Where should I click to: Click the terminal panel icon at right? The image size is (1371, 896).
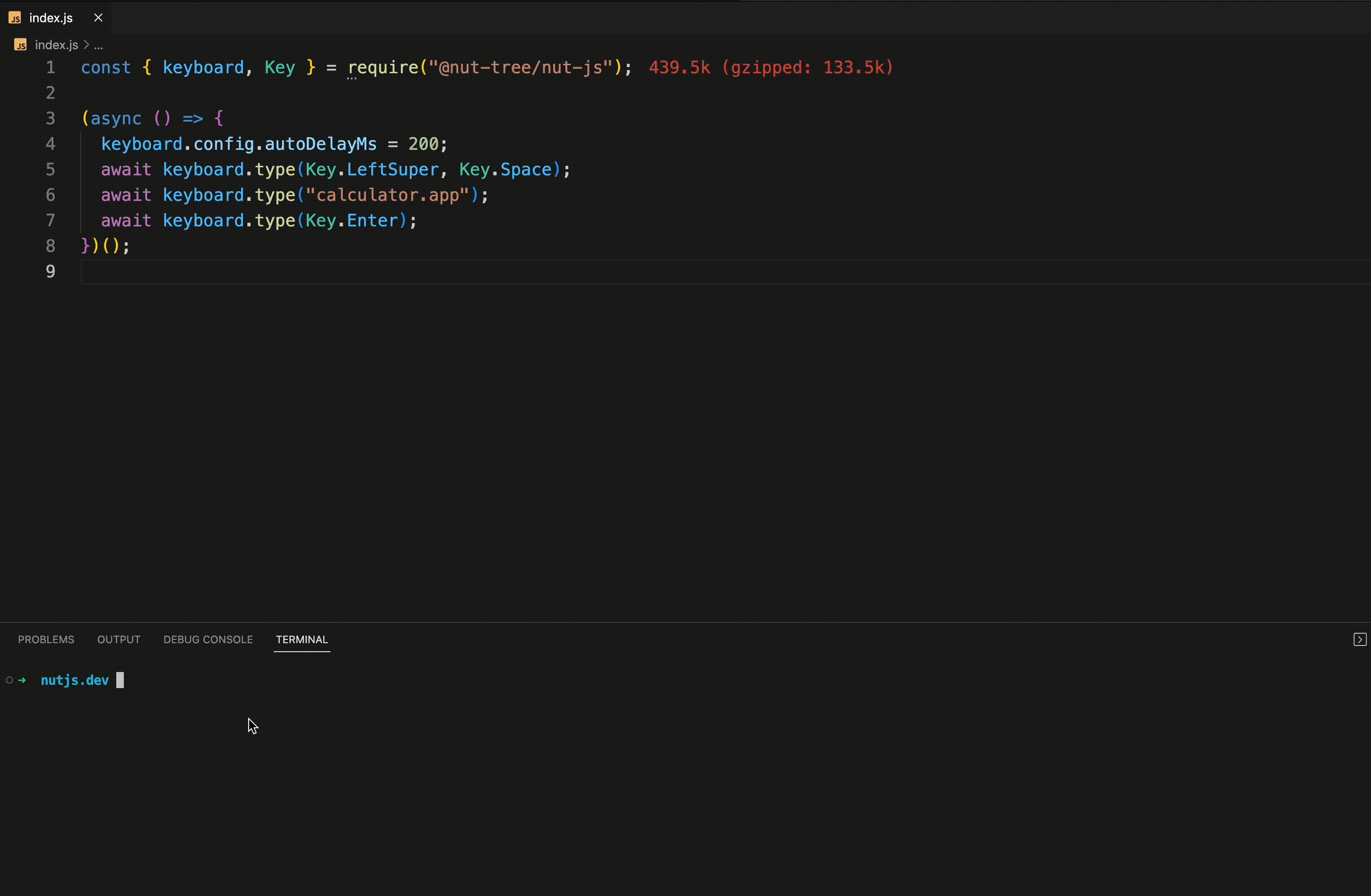click(1360, 639)
